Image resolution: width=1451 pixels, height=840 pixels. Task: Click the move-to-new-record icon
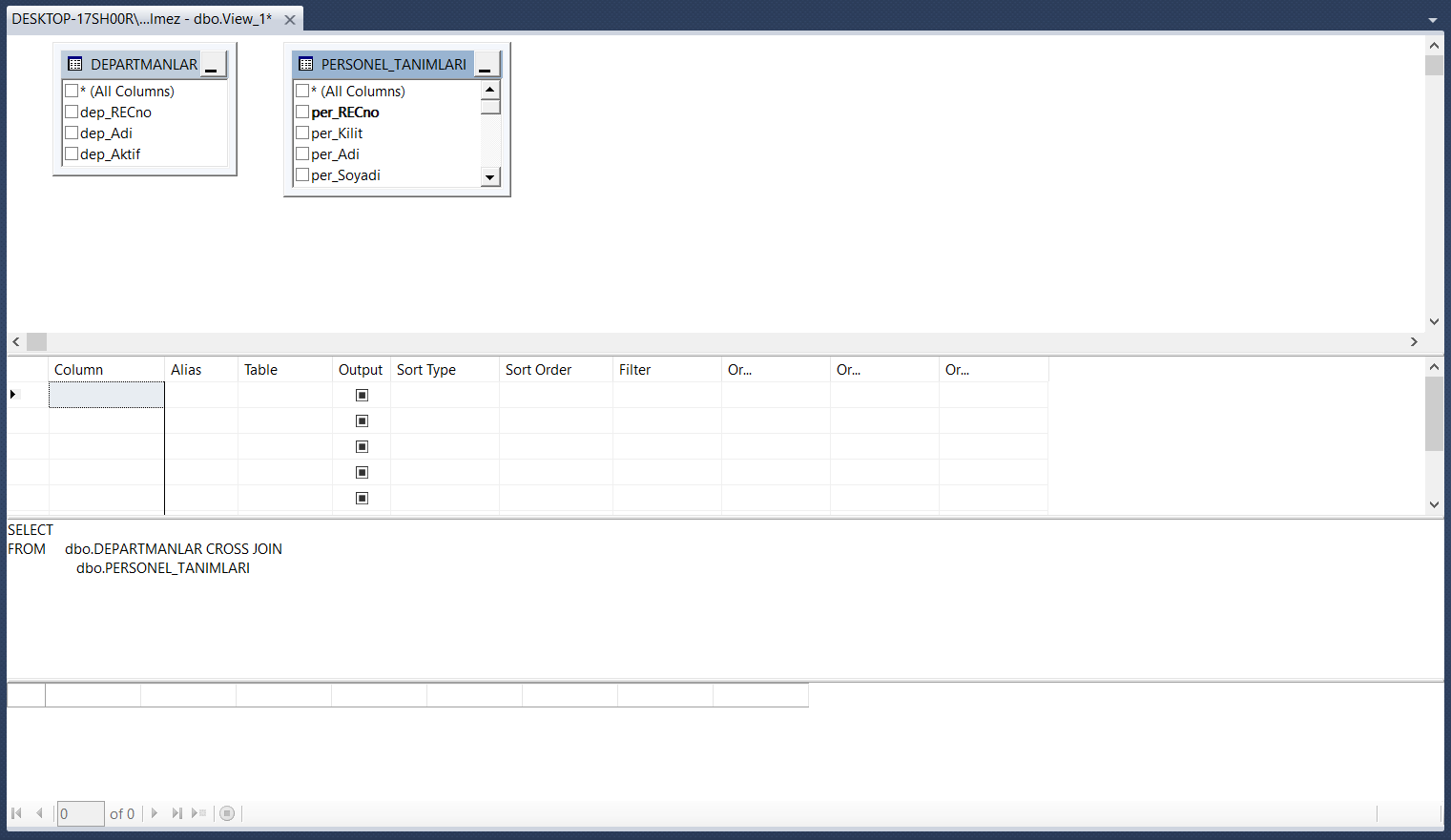pyautogui.click(x=197, y=813)
